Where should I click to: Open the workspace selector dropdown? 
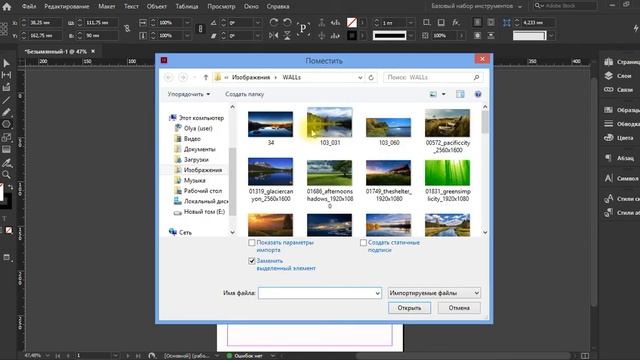477,6
